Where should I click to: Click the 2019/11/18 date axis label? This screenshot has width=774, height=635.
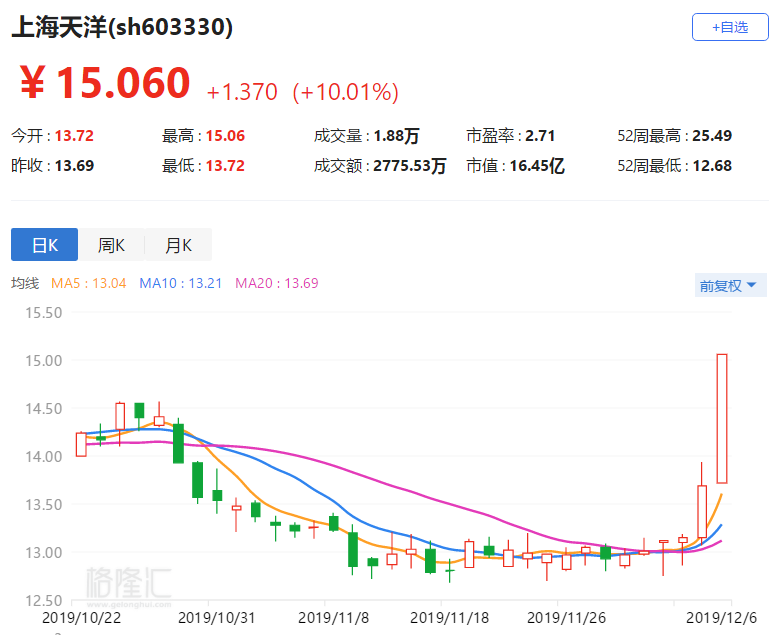pyautogui.click(x=450, y=618)
